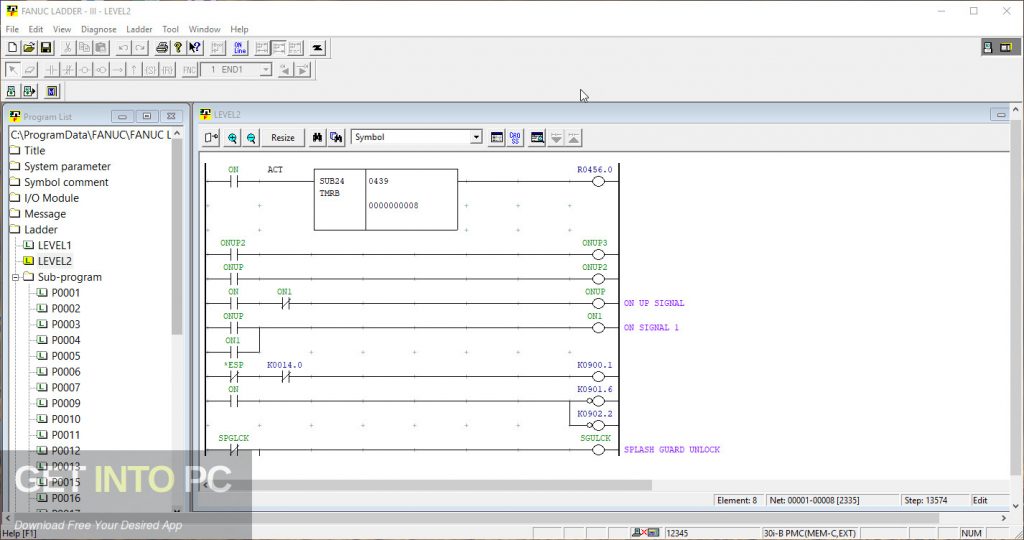
Task: Click the store to PMC arrow icon
Action: click(x=29, y=91)
